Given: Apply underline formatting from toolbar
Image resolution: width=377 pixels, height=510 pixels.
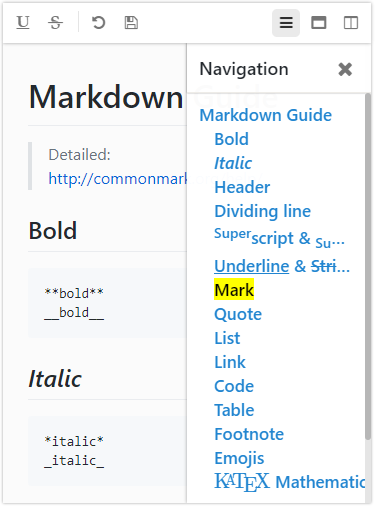Looking at the screenshot, I should coord(23,23).
